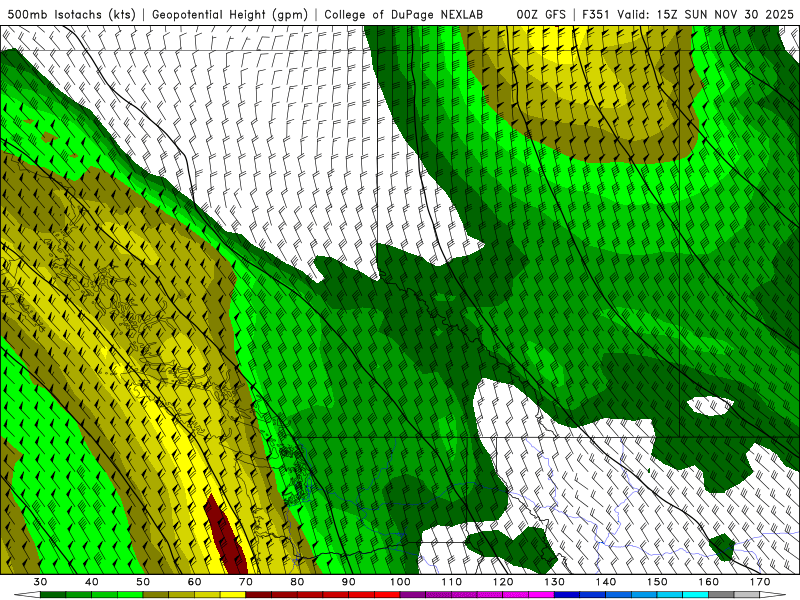The height and width of the screenshot is (600, 800).
Task: Click the cyan legend swatch just below 160
Action: 696,595
